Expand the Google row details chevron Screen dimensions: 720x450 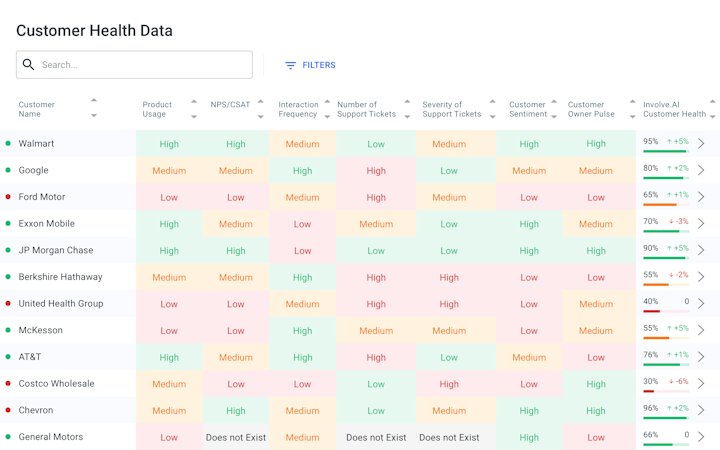[x=701, y=170]
